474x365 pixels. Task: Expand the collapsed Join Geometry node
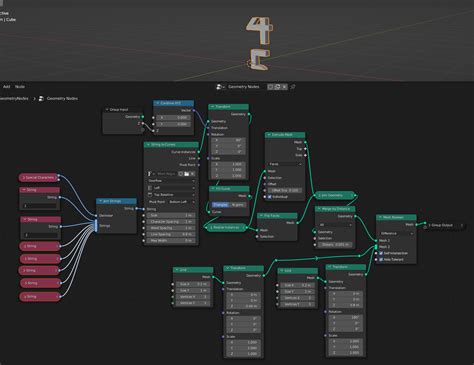pyautogui.click(x=320, y=195)
